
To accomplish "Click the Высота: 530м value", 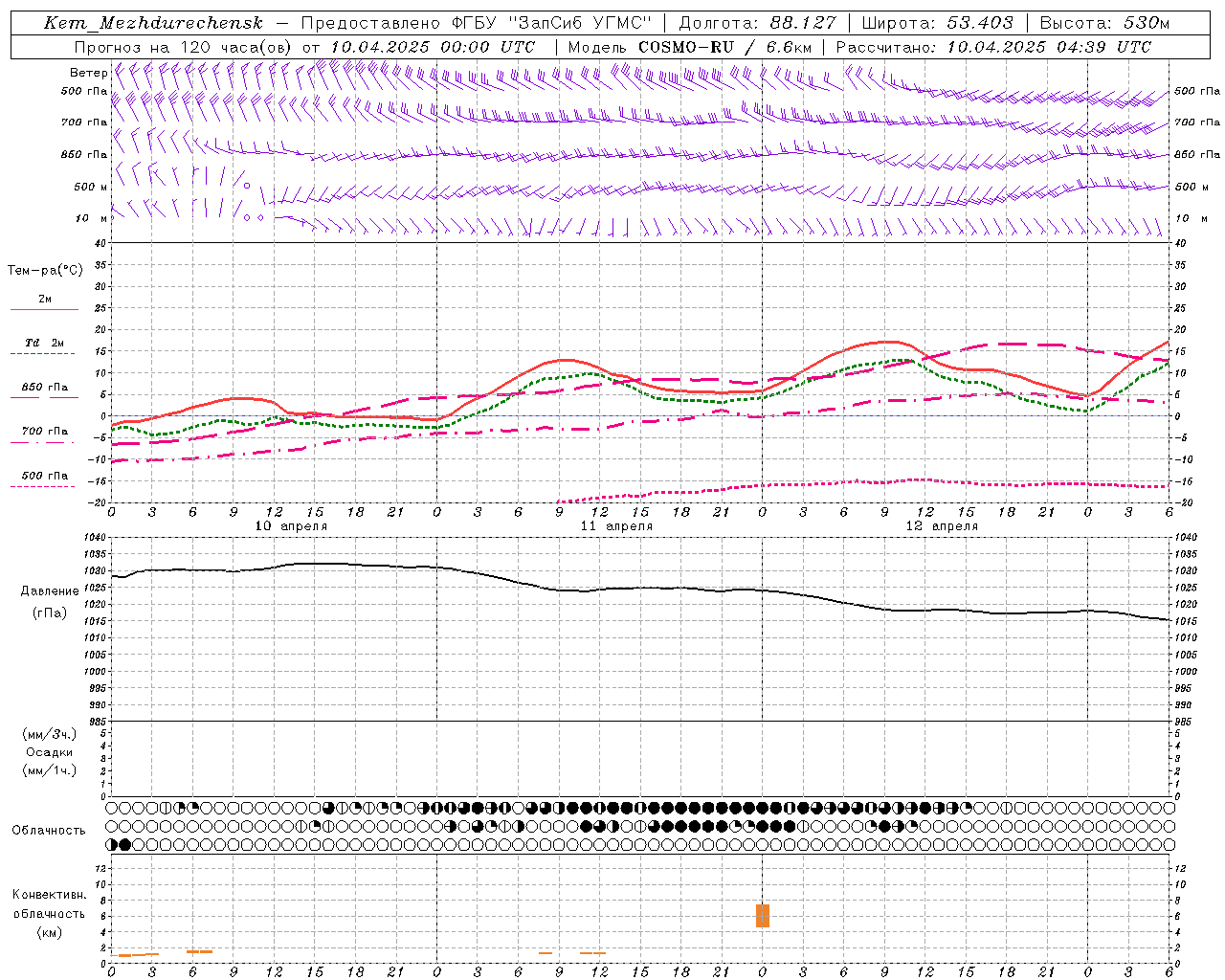I will pyautogui.click(x=1103, y=23).
